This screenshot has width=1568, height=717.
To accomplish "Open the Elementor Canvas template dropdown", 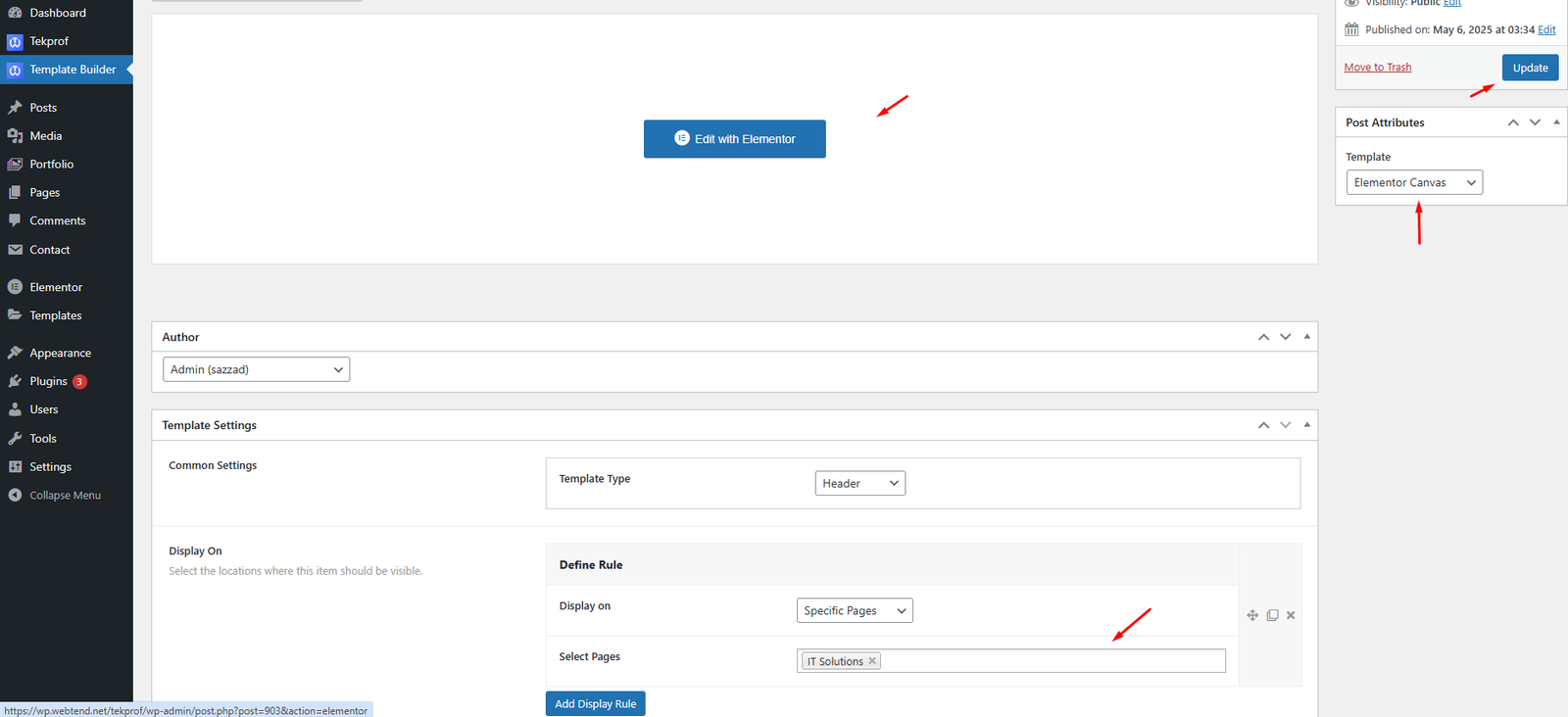I will (x=1413, y=183).
